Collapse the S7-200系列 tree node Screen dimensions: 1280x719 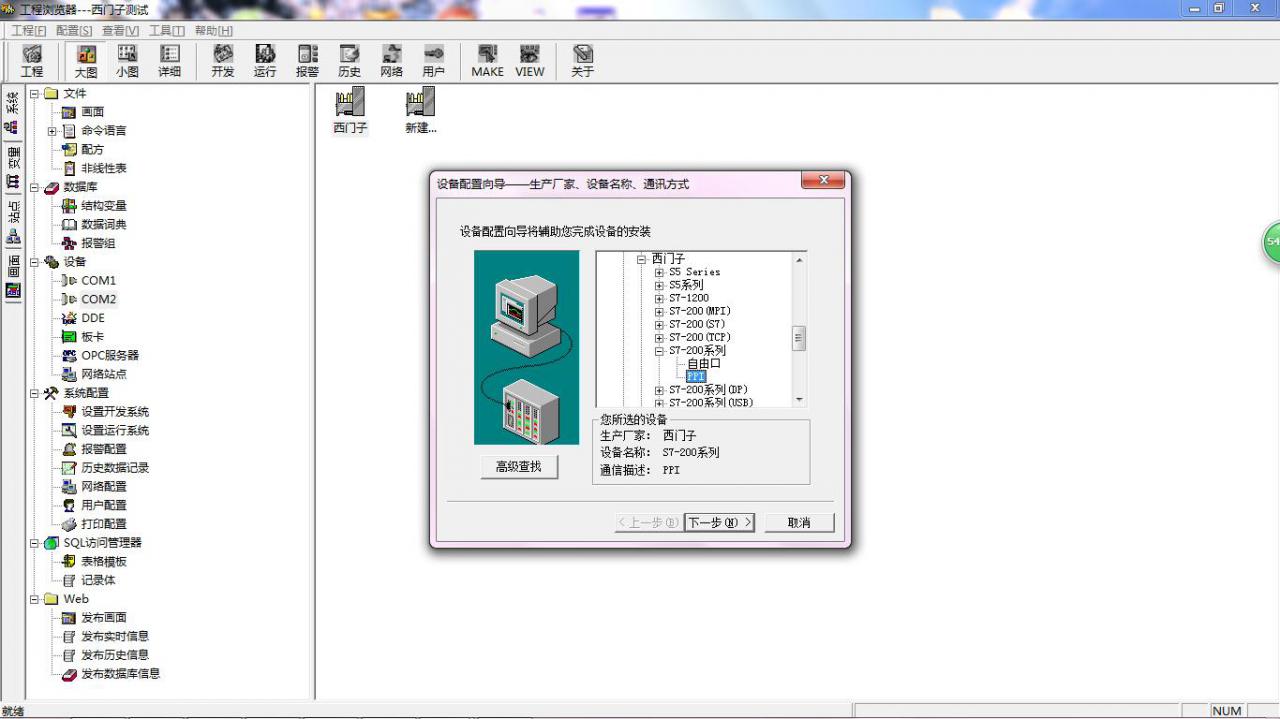coord(659,351)
